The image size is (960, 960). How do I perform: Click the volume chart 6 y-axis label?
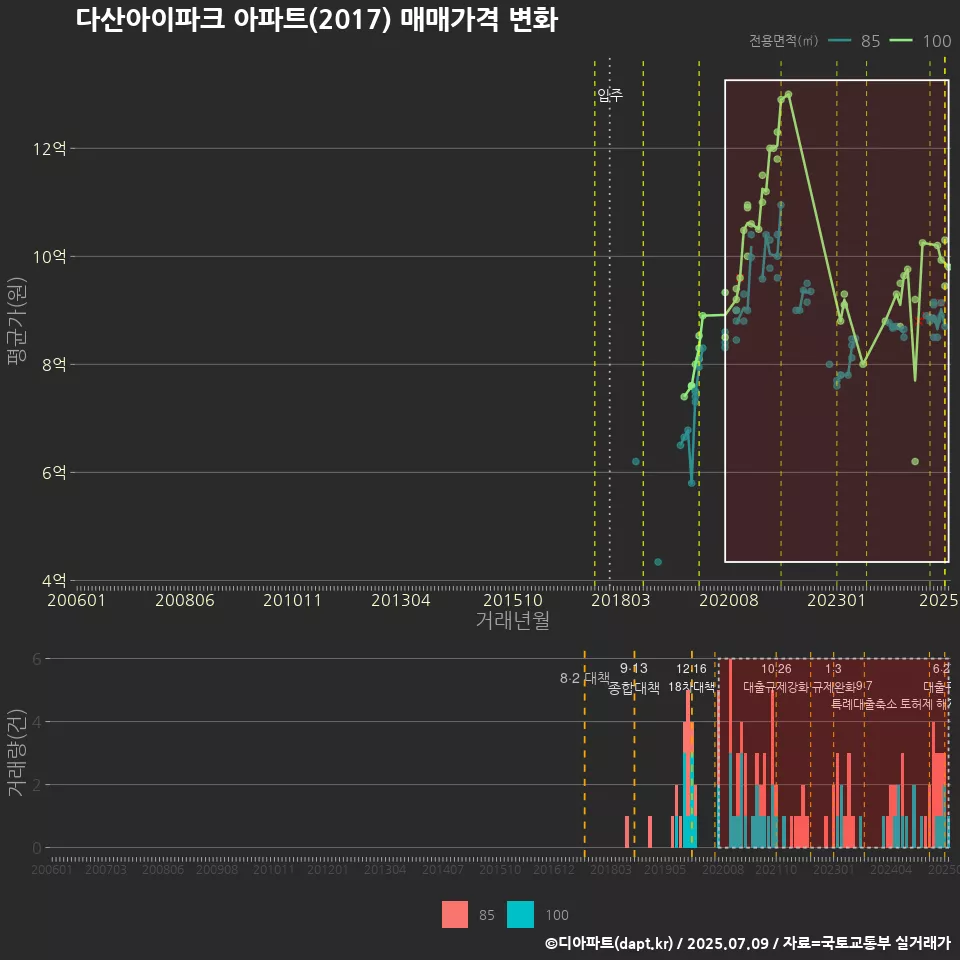[x=37, y=659]
